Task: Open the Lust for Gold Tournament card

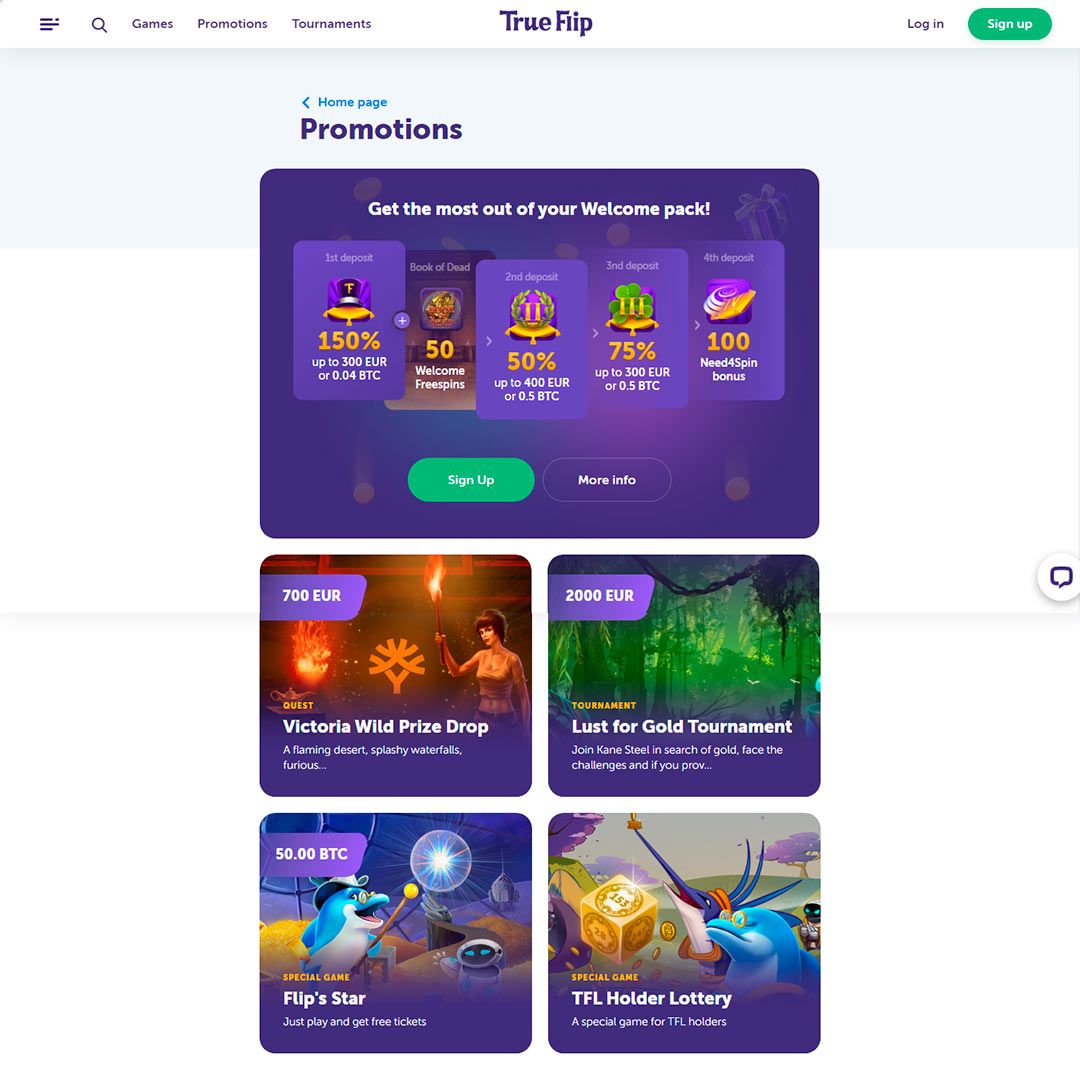Action: click(684, 676)
